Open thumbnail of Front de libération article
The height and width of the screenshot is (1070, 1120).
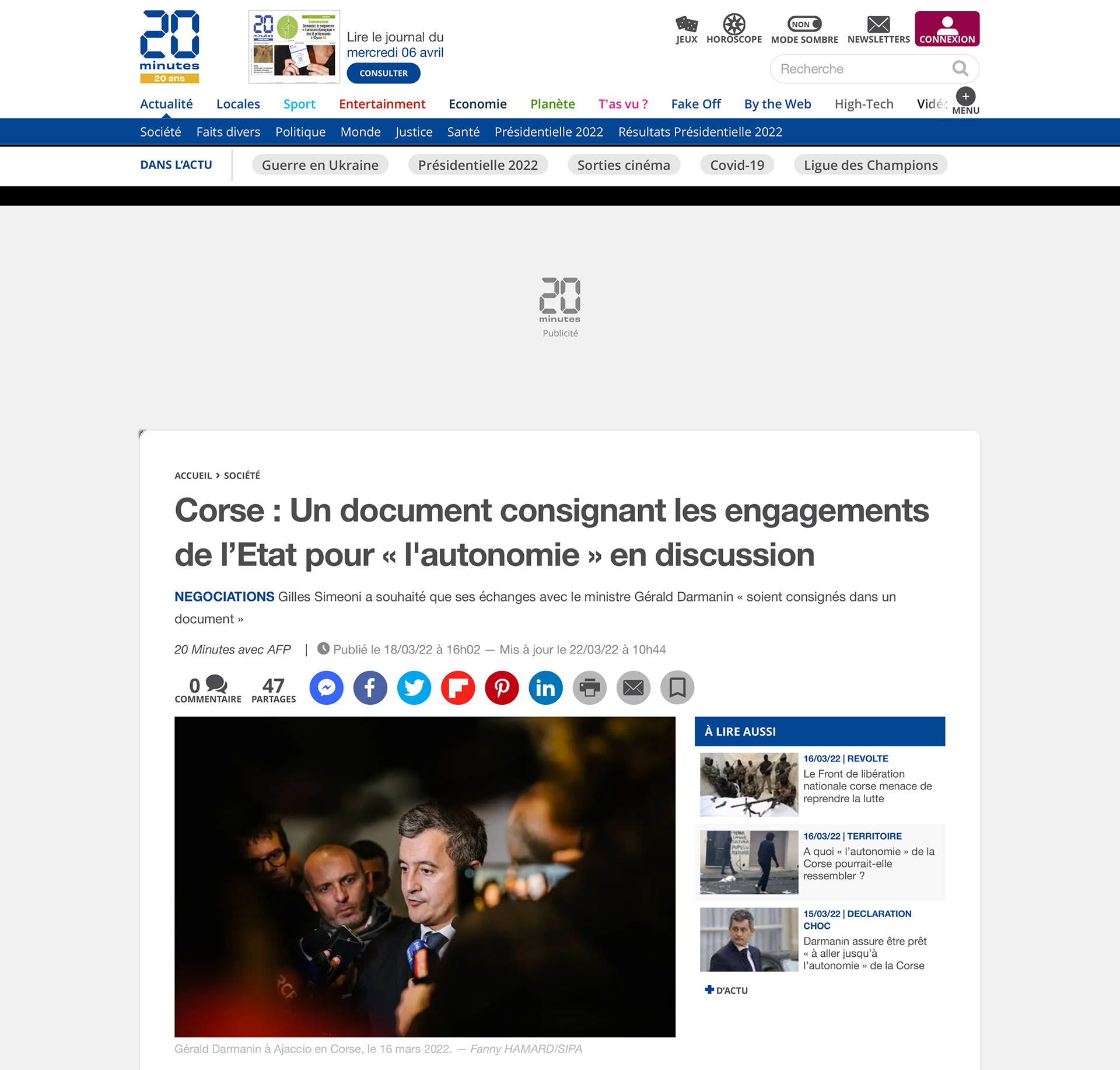(749, 785)
